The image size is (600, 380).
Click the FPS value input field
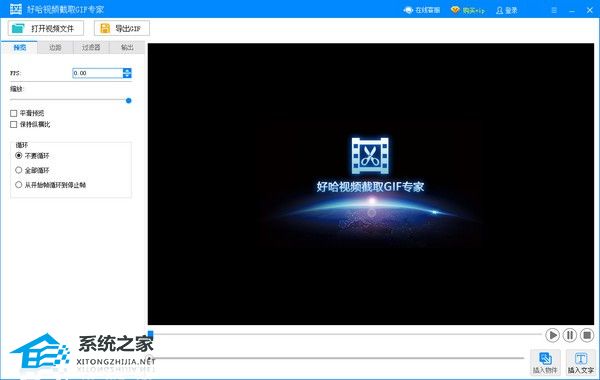(98, 73)
